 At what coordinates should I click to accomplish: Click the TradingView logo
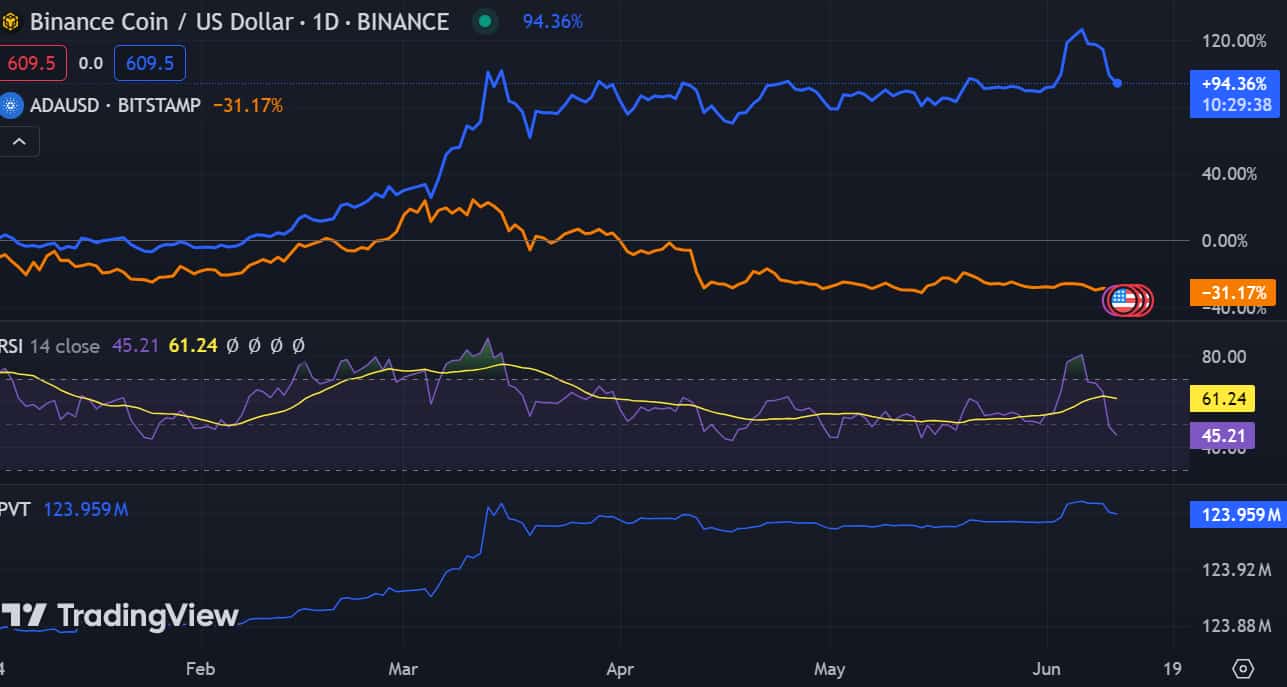pyautogui.click(x=120, y=615)
